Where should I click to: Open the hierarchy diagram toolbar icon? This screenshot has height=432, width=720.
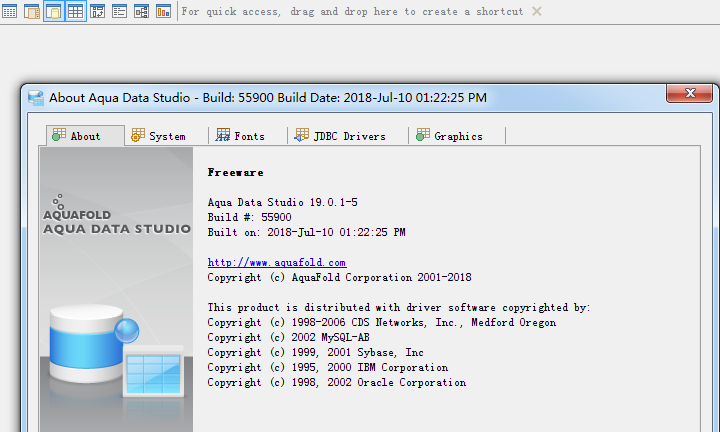[x=141, y=11]
